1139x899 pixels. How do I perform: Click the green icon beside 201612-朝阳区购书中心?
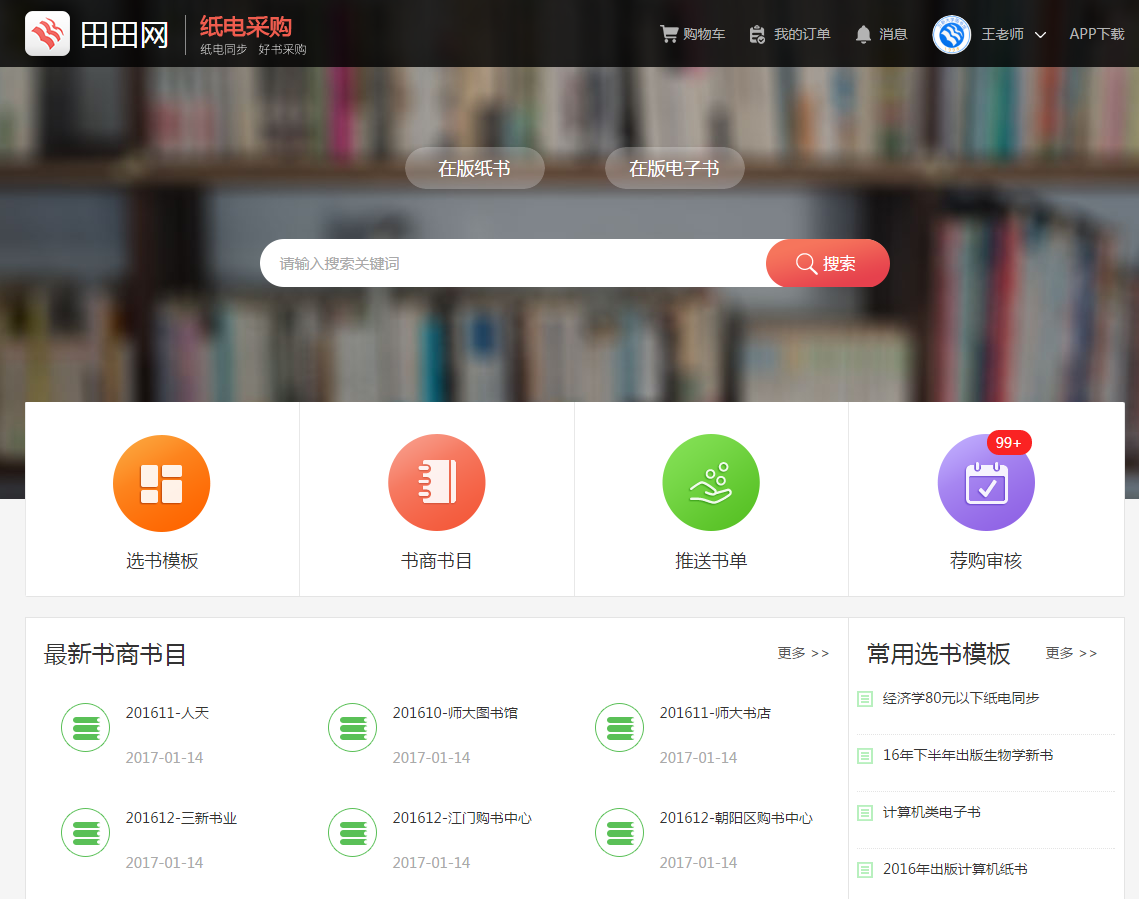click(620, 832)
